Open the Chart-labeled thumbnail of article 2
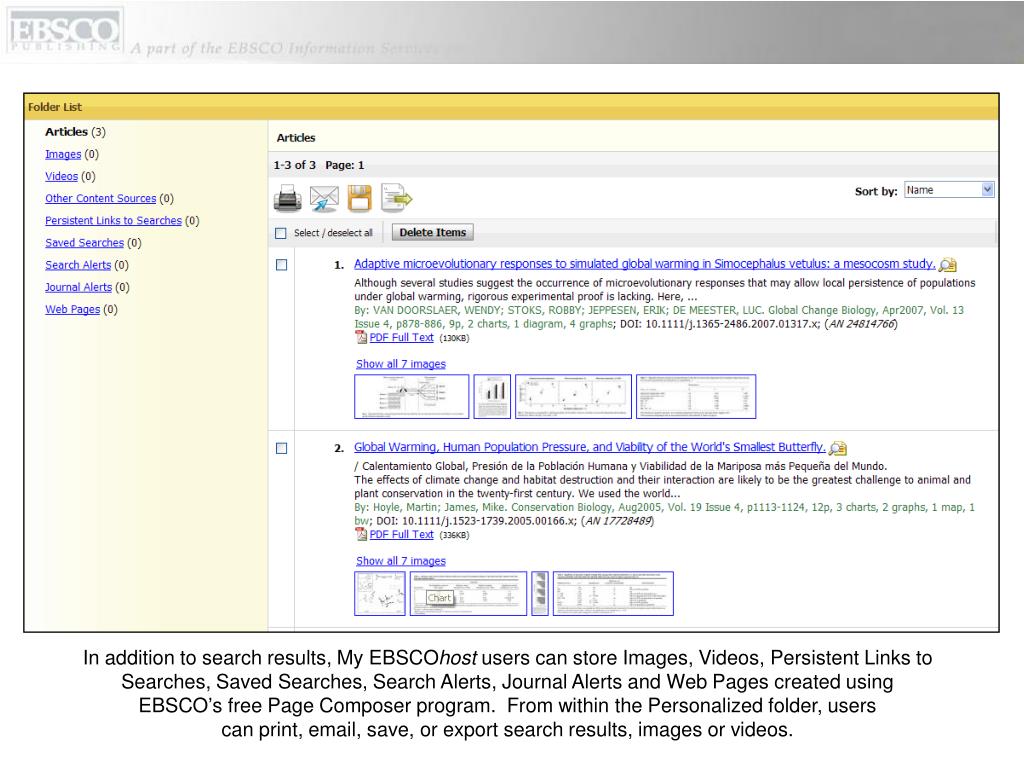The image size is (1024, 768). (x=468, y=594)
